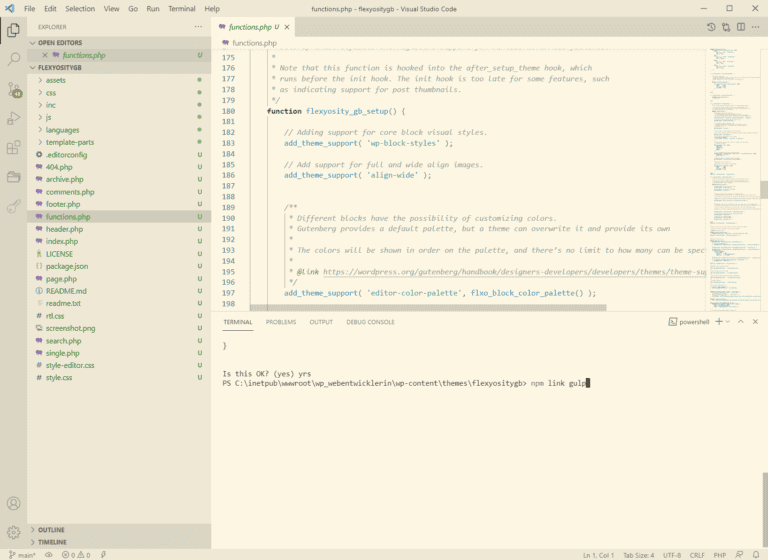The width and height of the screenshot is (768, 560).
Task: Go to line via Ln 1, Col 1
Action: point(598,555)
